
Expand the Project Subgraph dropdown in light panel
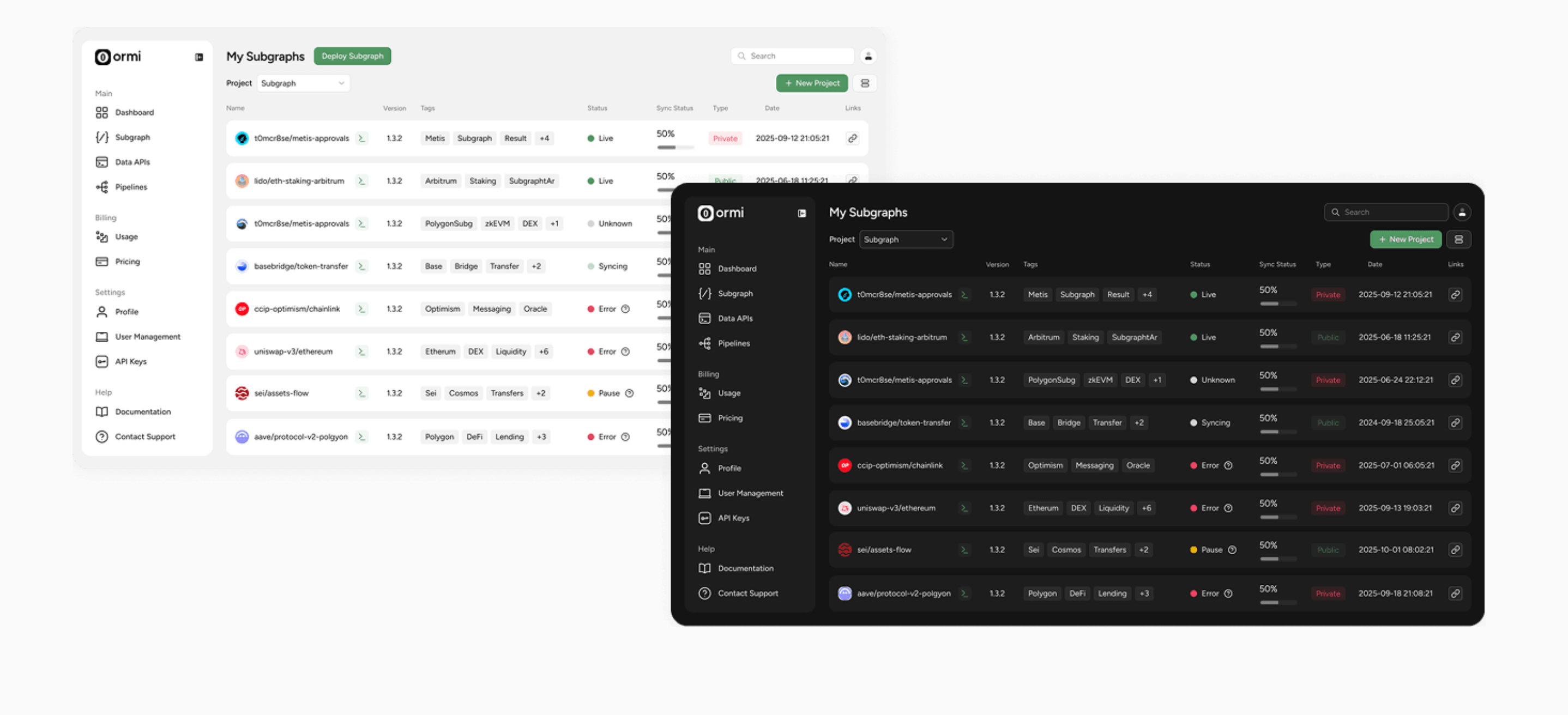coord(303,83)
